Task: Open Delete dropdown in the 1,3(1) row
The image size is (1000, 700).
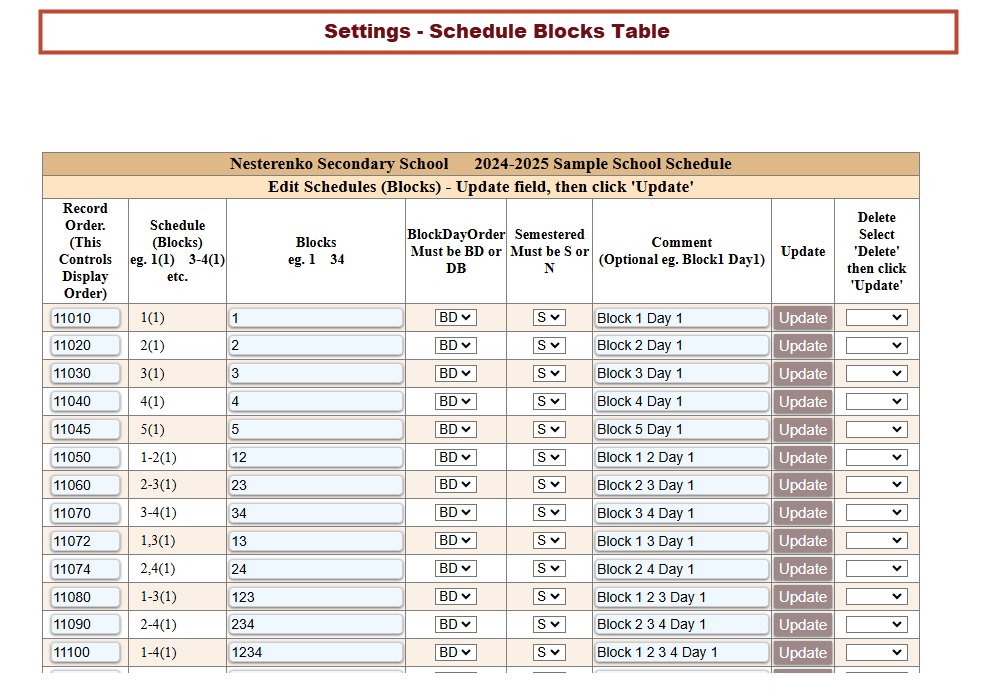Action: coord(876,541)
